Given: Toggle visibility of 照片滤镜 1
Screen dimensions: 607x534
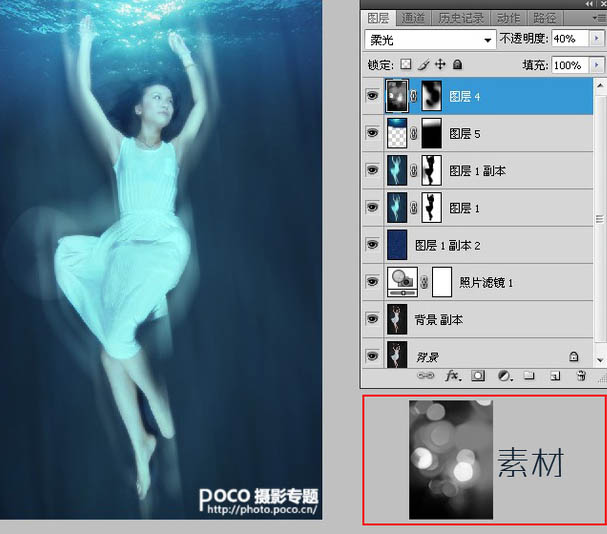Looking at the screenshot, I should [x=372, y=282].
